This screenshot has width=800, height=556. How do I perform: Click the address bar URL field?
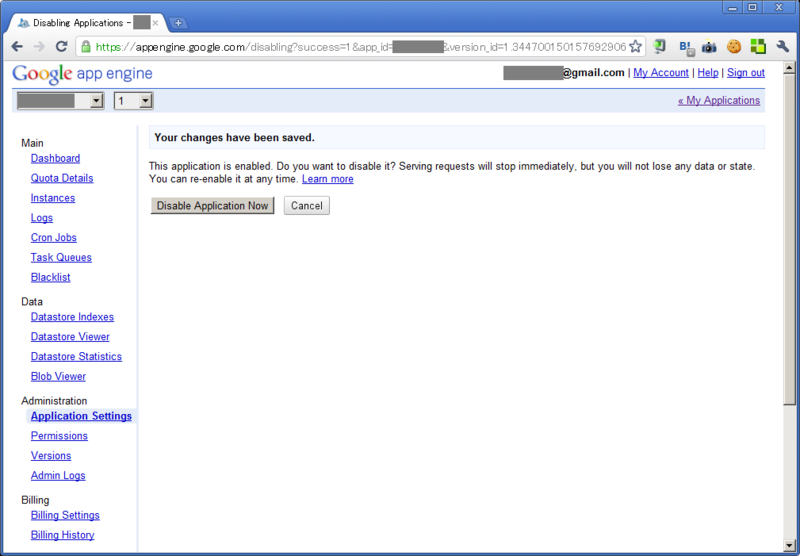coord(360,47)
